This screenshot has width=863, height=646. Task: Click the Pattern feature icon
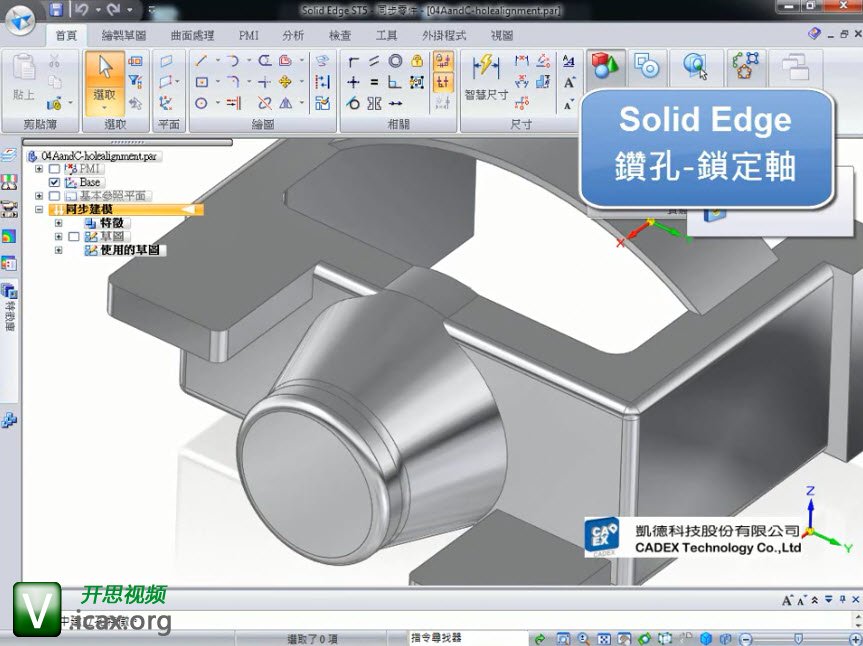746,66
